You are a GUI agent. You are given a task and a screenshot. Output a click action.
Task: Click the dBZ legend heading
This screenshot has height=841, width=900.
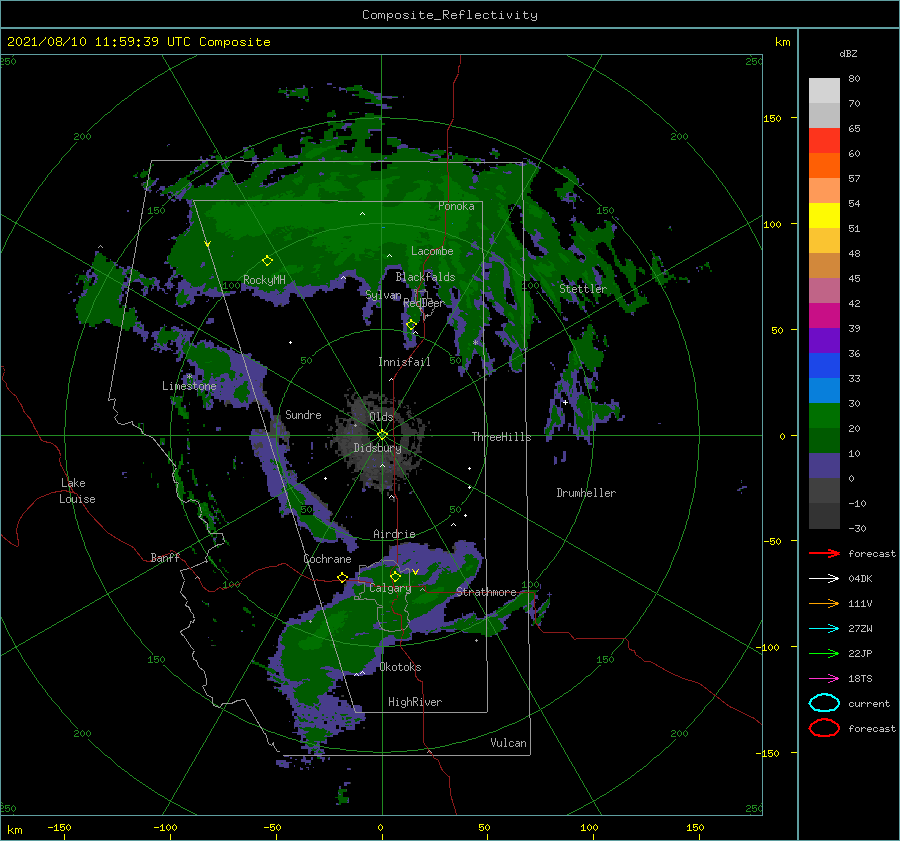tap(848, 53)
